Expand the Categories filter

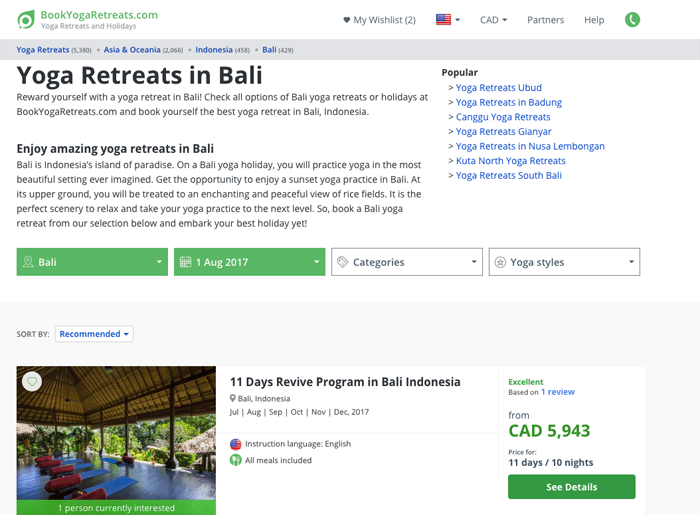tap(407, 262)
